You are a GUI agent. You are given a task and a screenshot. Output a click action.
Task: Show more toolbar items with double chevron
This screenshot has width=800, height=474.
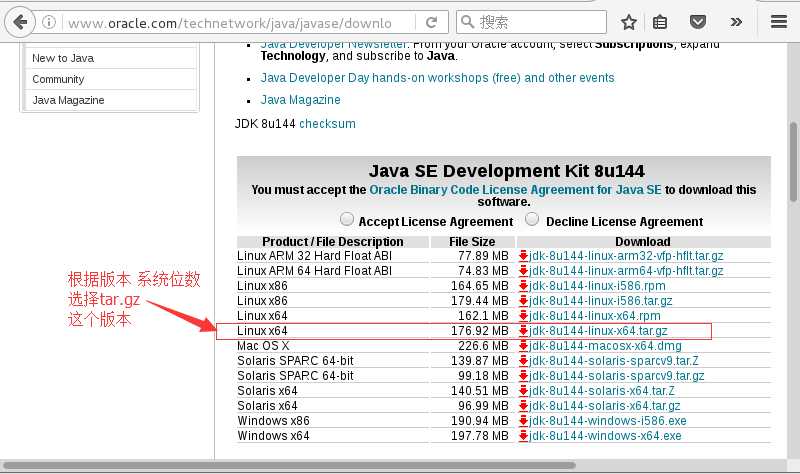pyautogui.click(x=736, y=22)
